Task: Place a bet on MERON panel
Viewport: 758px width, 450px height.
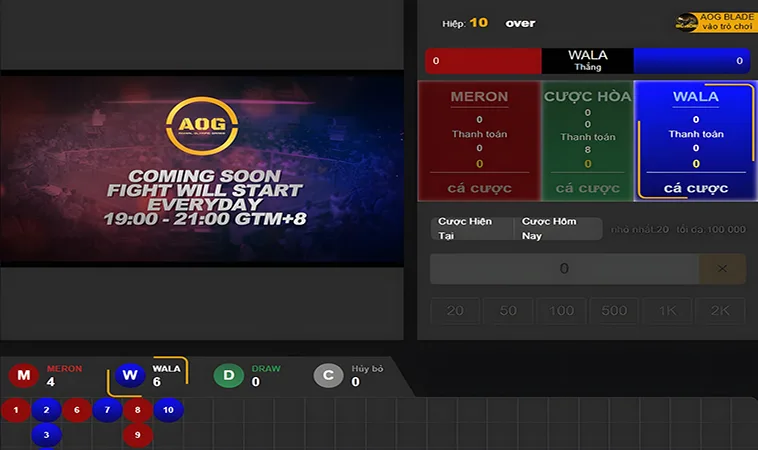Action: tap(479, 188)
